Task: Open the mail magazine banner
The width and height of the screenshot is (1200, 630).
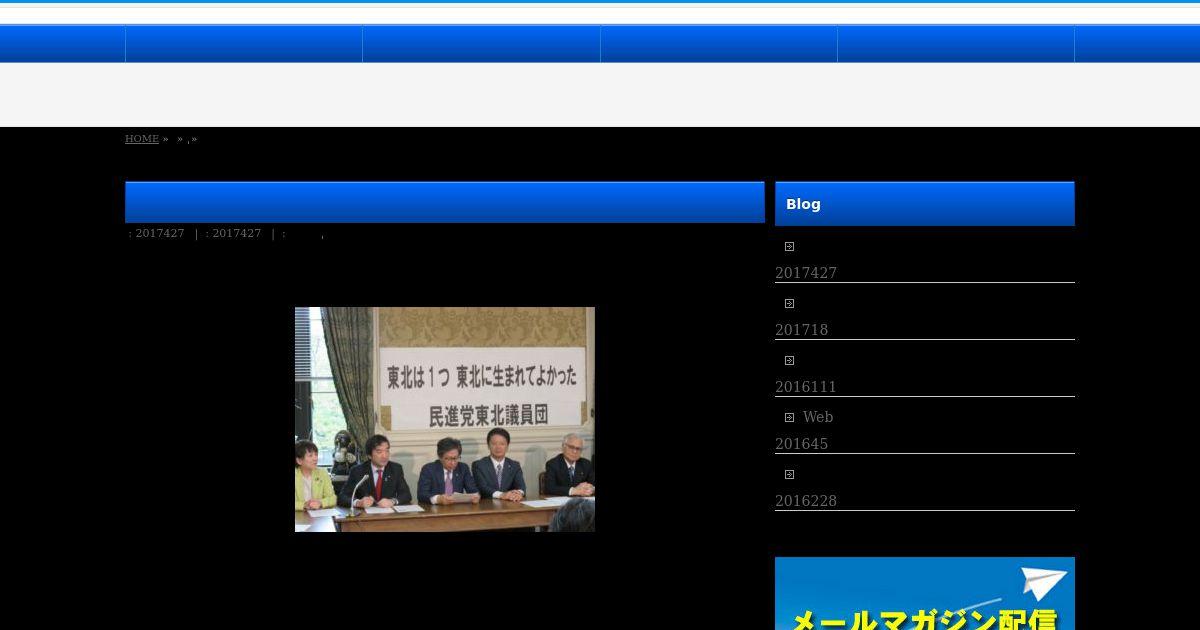Action: [925, 594]
